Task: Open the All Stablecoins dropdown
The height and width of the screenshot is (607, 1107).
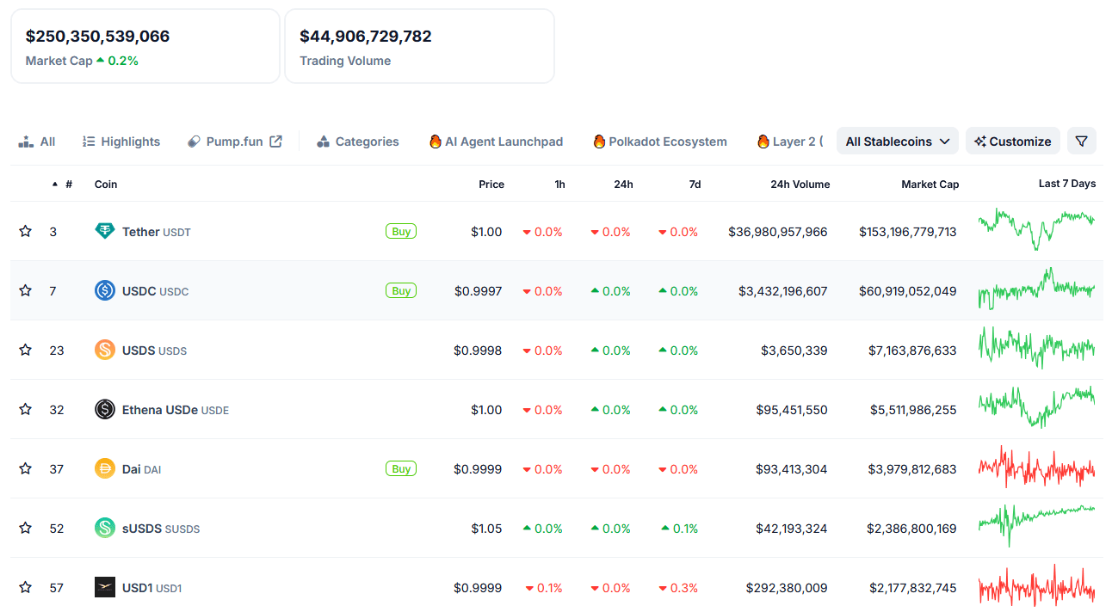Action: [897, 141]
